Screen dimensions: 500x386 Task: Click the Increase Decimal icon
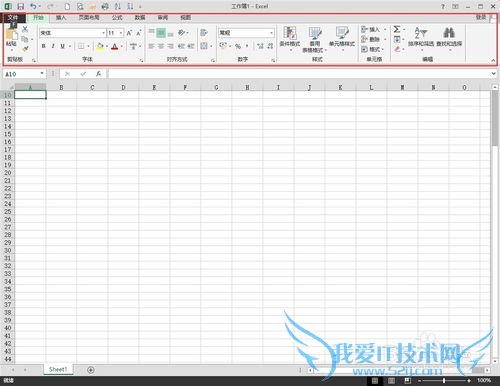pos(260,46)
